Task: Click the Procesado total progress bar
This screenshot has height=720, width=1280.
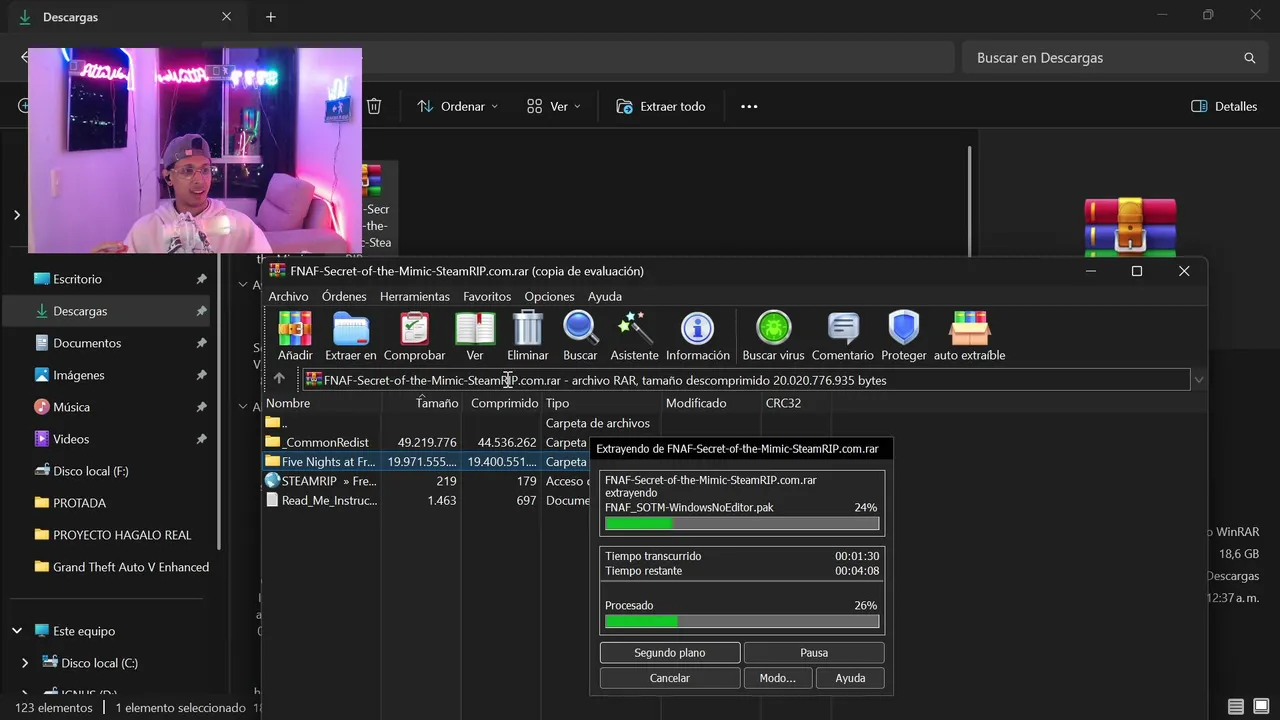Action: coord(742,621)
